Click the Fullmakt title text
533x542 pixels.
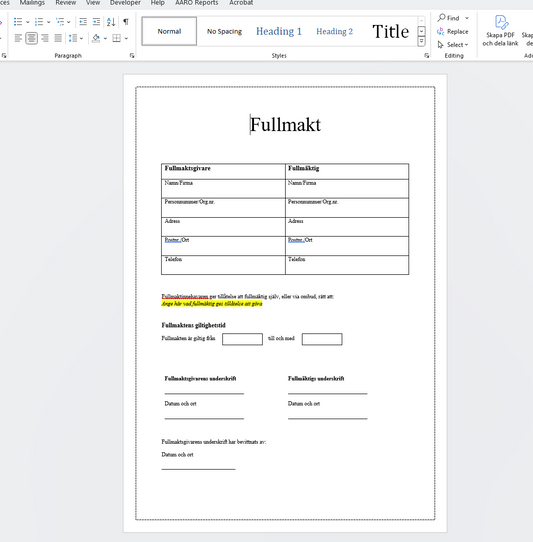[286, 124]
